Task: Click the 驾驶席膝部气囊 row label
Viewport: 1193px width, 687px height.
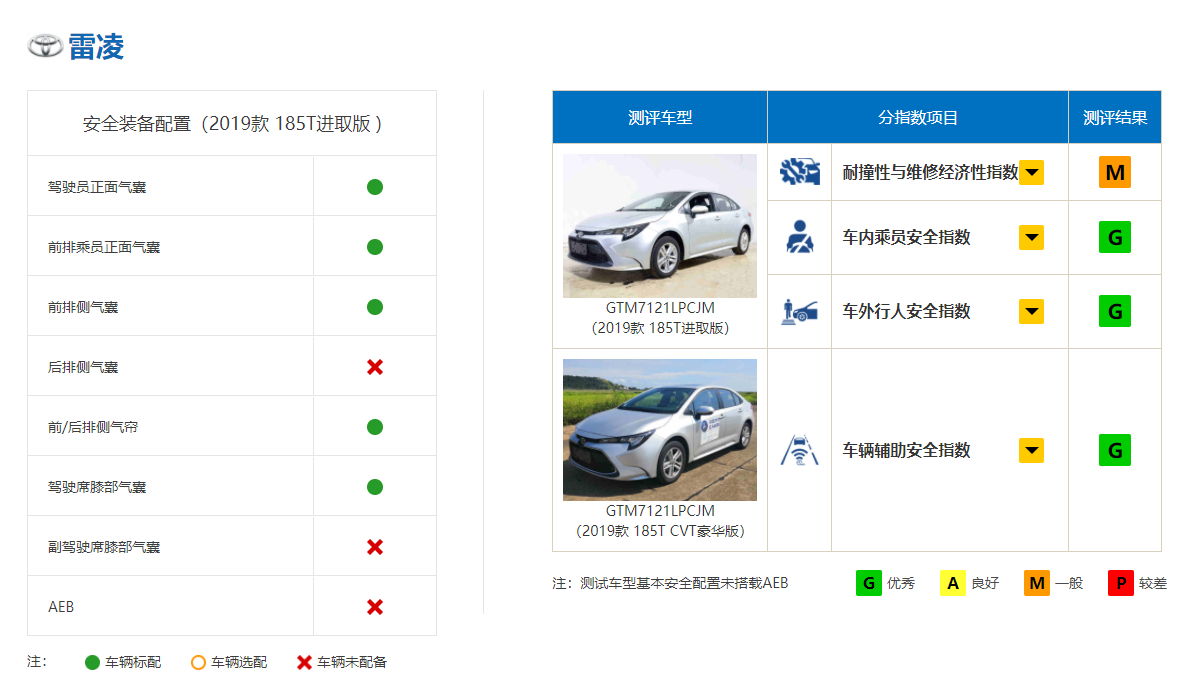Action: tap(97, 487)
